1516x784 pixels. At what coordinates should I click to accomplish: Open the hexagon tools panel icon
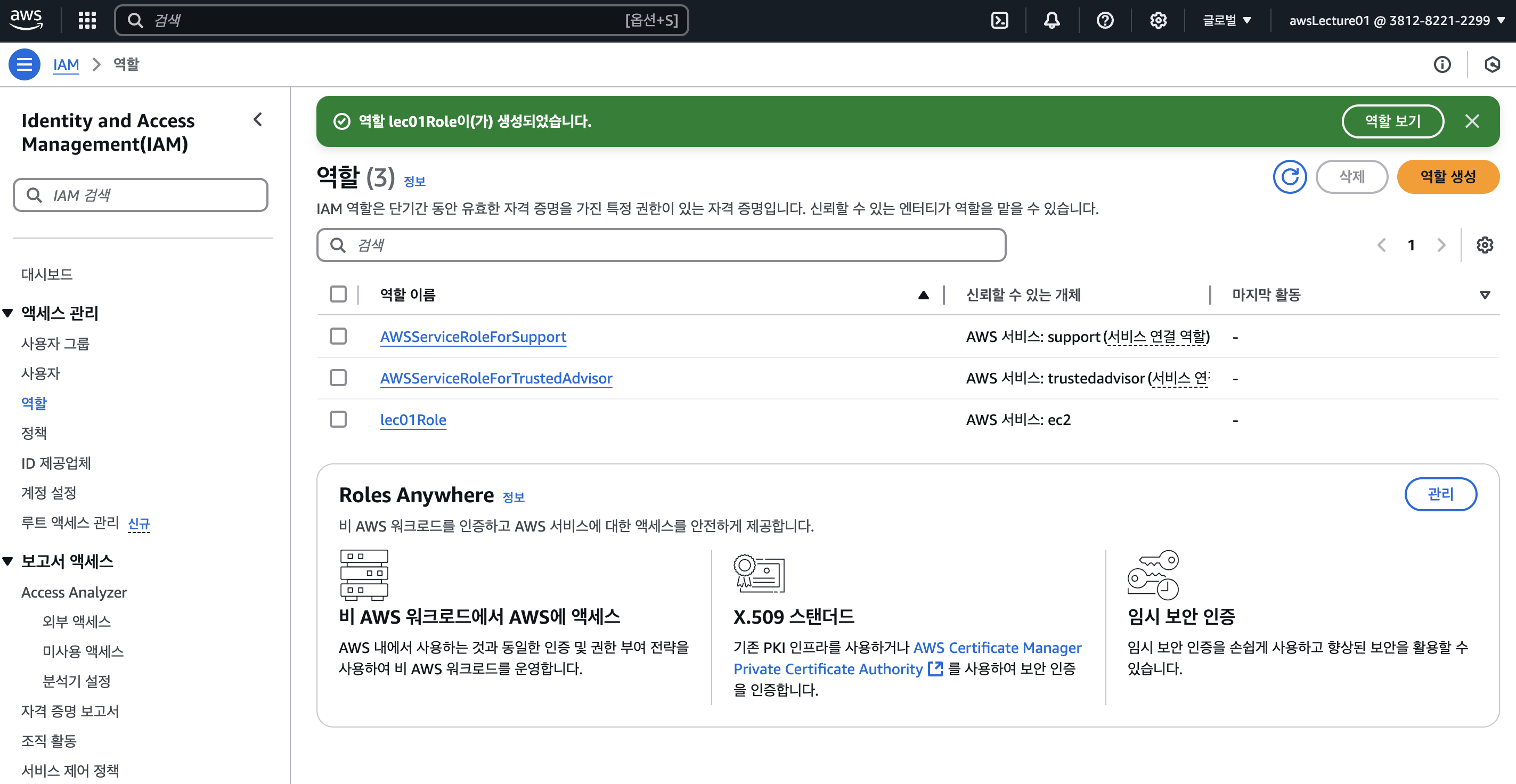(1492, 64)
